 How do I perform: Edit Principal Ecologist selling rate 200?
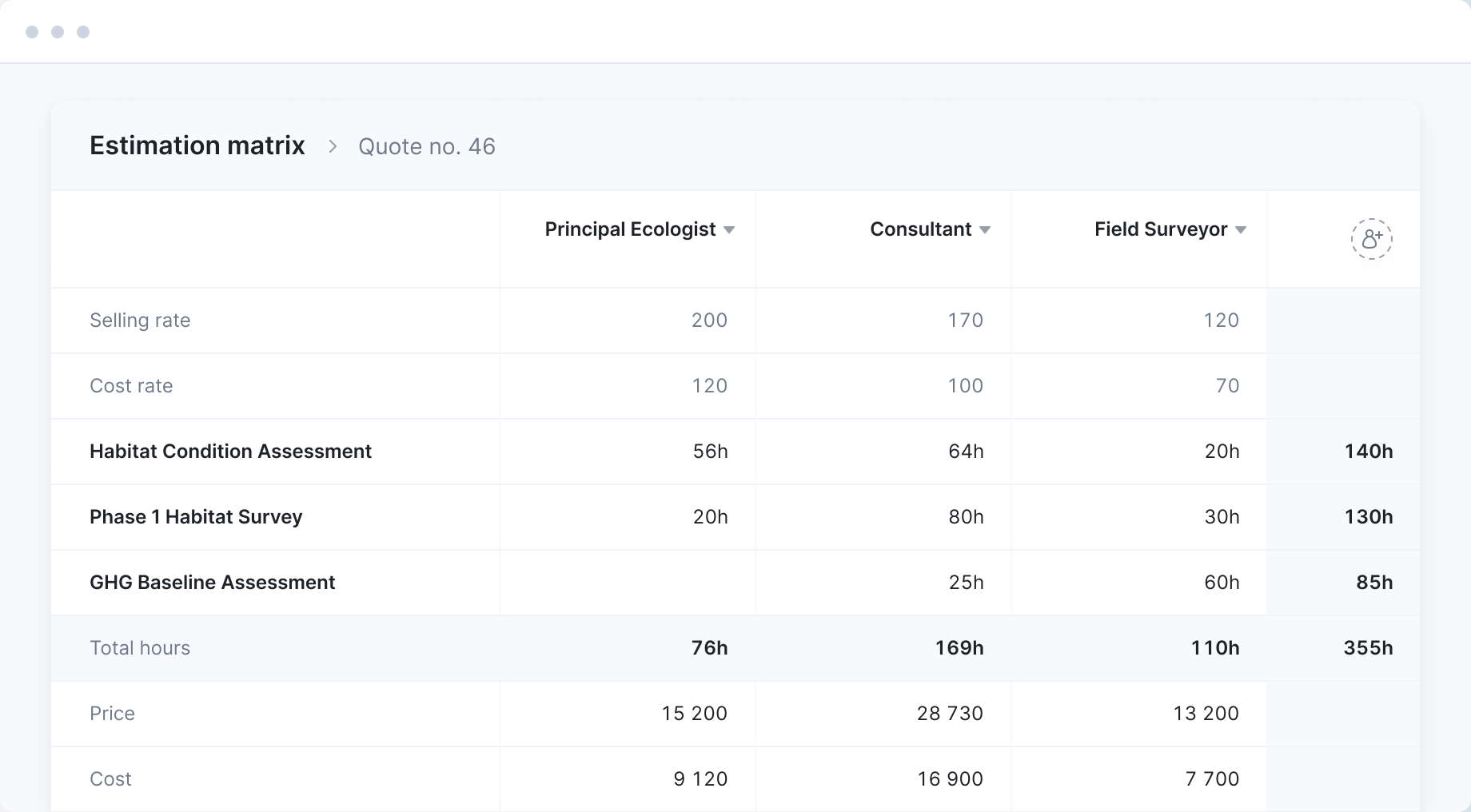tap(708, 320)
